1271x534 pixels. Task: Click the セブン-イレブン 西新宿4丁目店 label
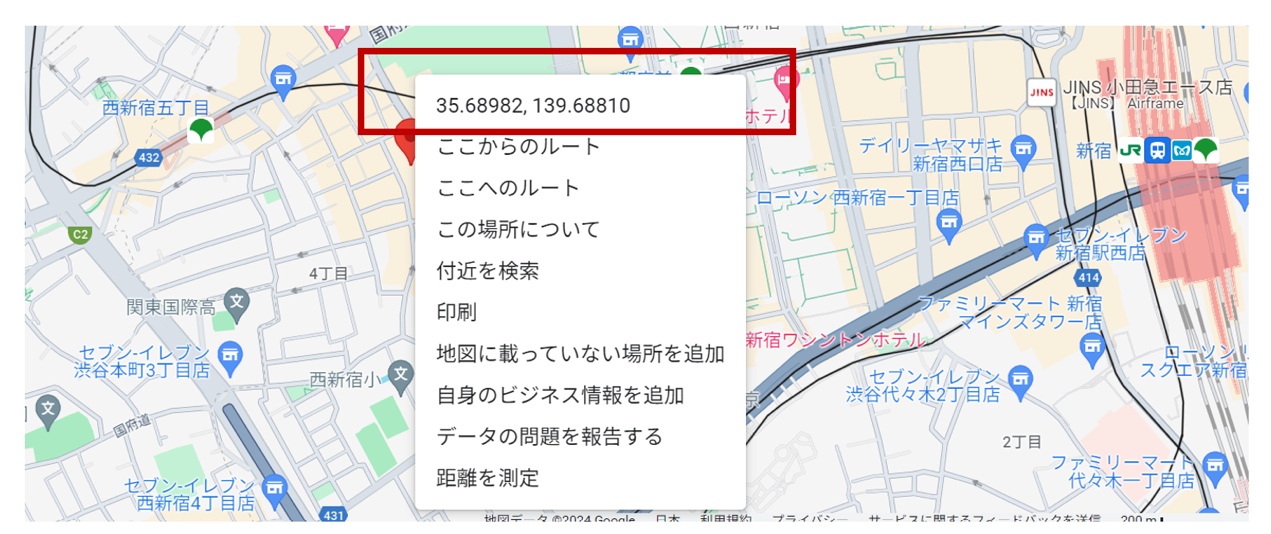pyautogui.click(x=189, y=494)
